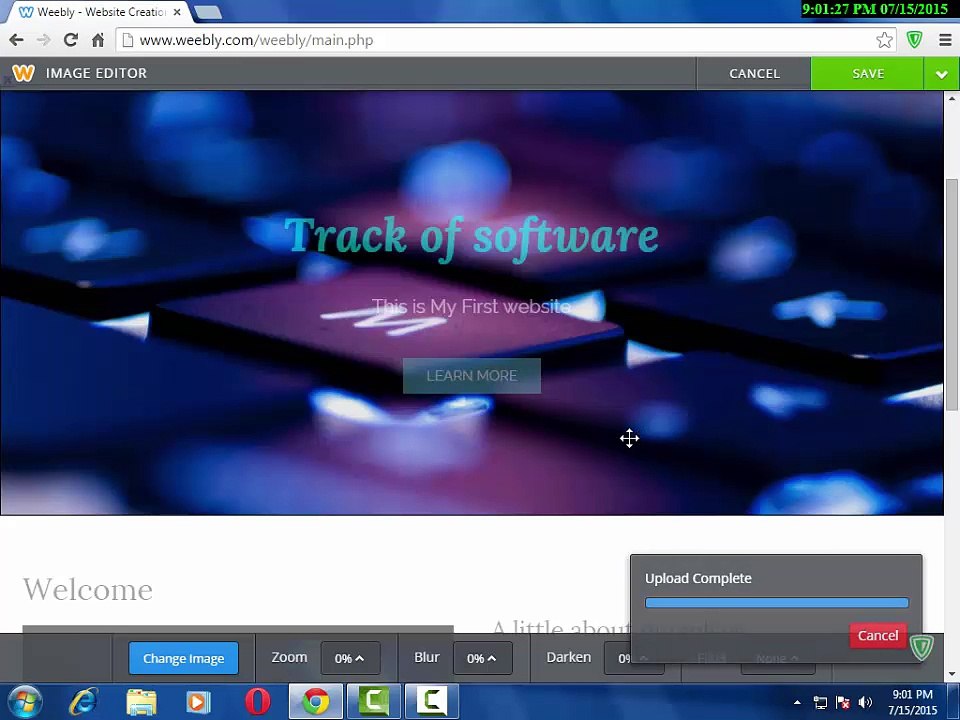Open first Camtasia taskbar icon

[374, 702]
